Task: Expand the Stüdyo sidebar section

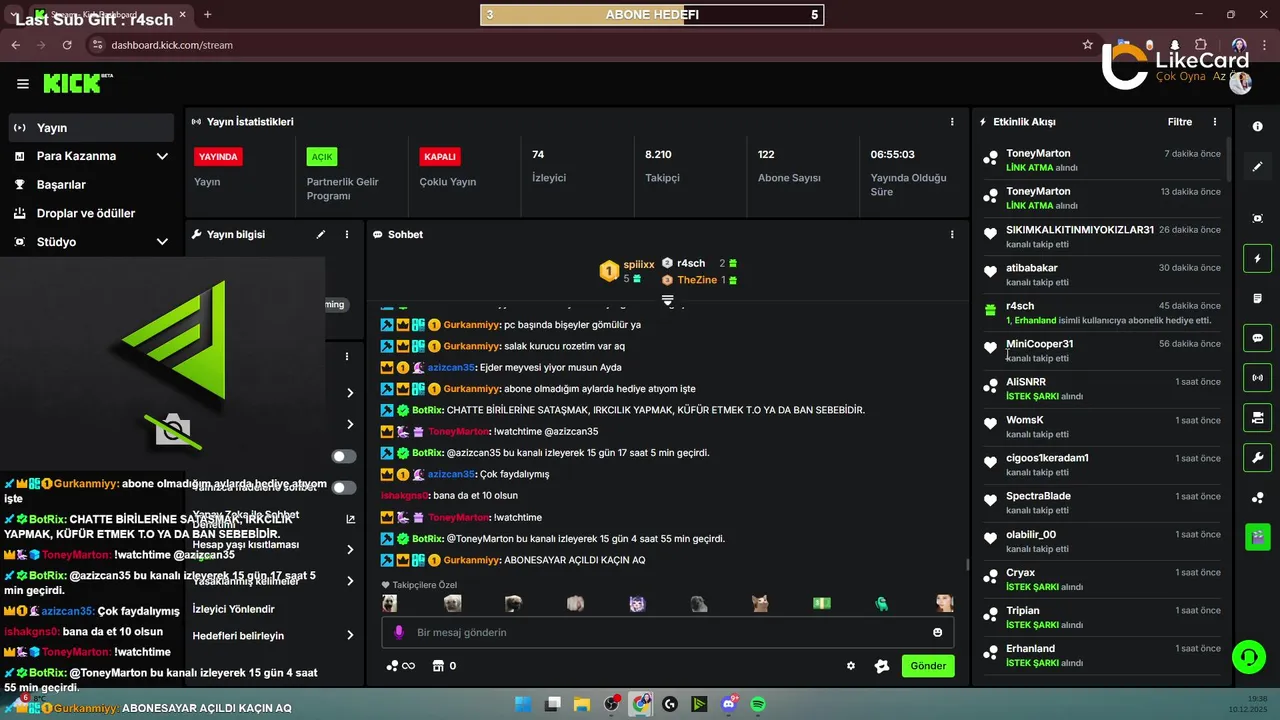Action: pos(162,242)
